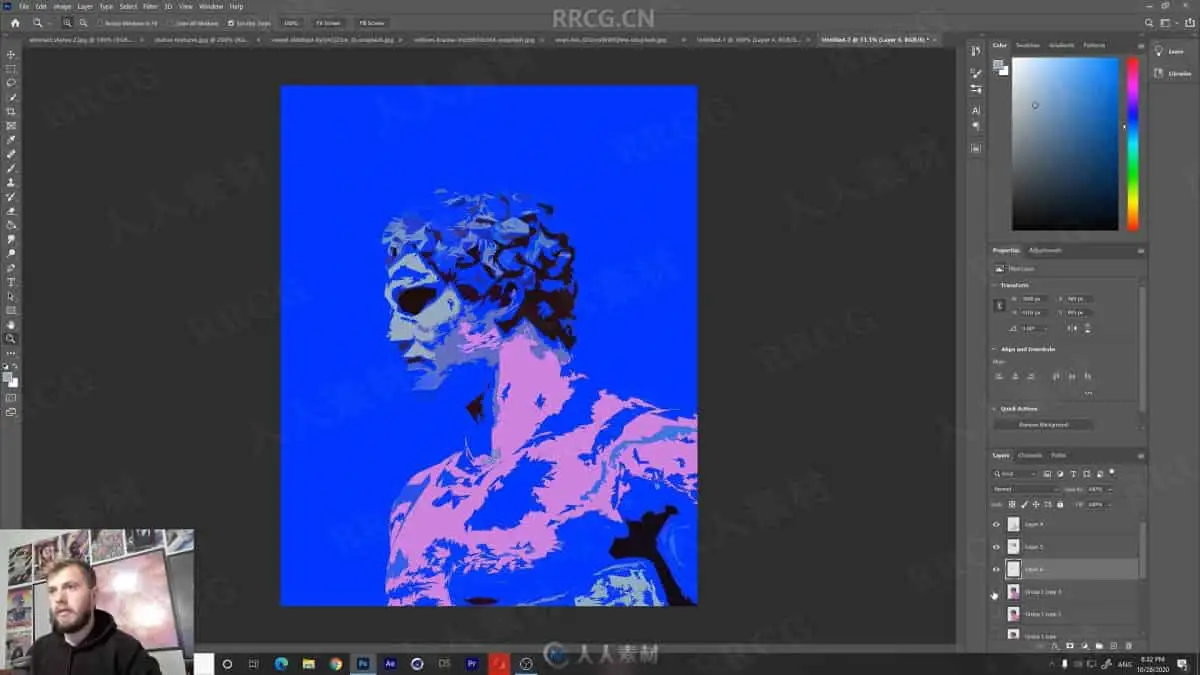Click the Create new group folder icon
Screen dimensions: 1200x675
[x=1099, y=646]
